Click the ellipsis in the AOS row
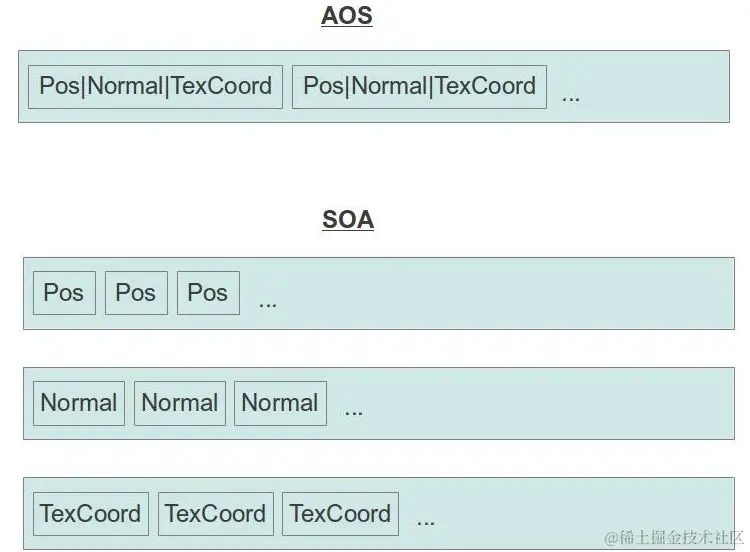The width and height of the screenshot is (750, 552). [571, 99]
